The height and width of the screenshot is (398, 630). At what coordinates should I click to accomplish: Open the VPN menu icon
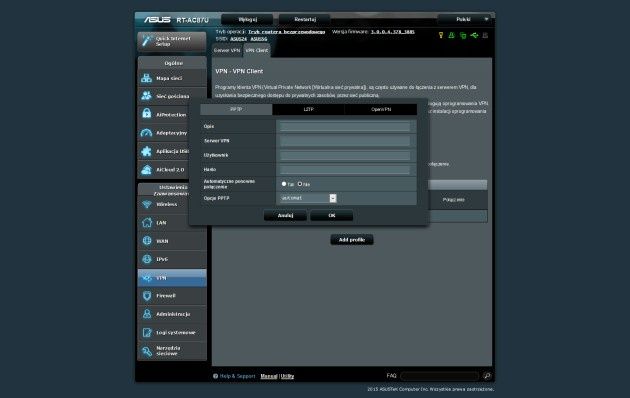(147, 278)
